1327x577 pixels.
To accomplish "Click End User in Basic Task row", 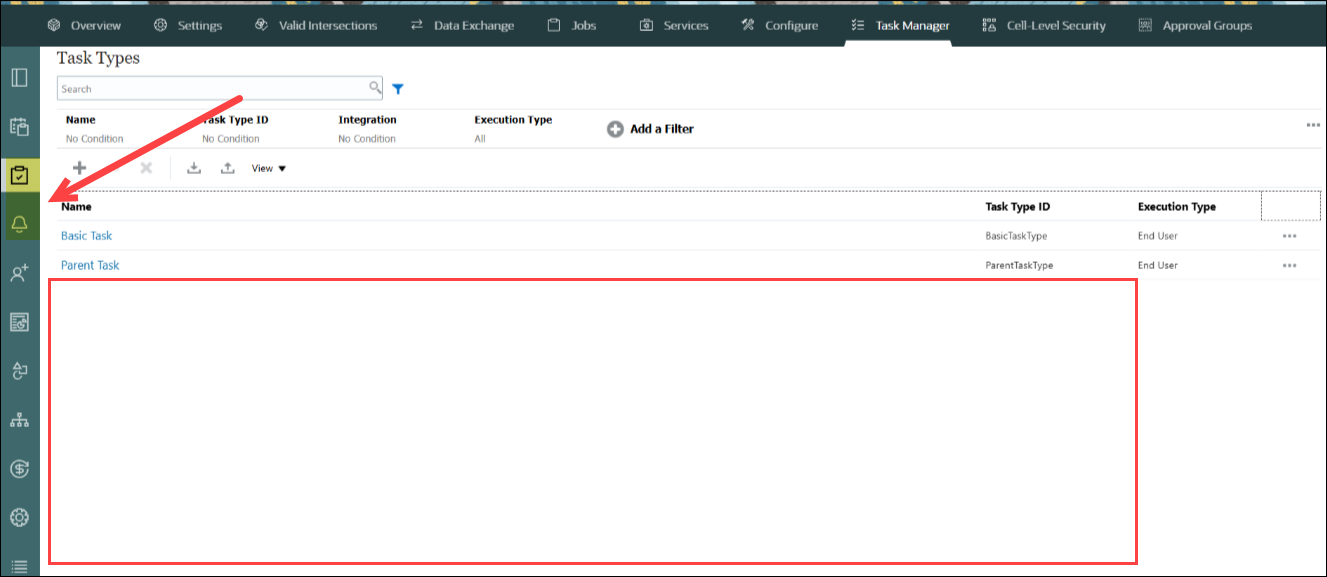I will (1158, 237).
